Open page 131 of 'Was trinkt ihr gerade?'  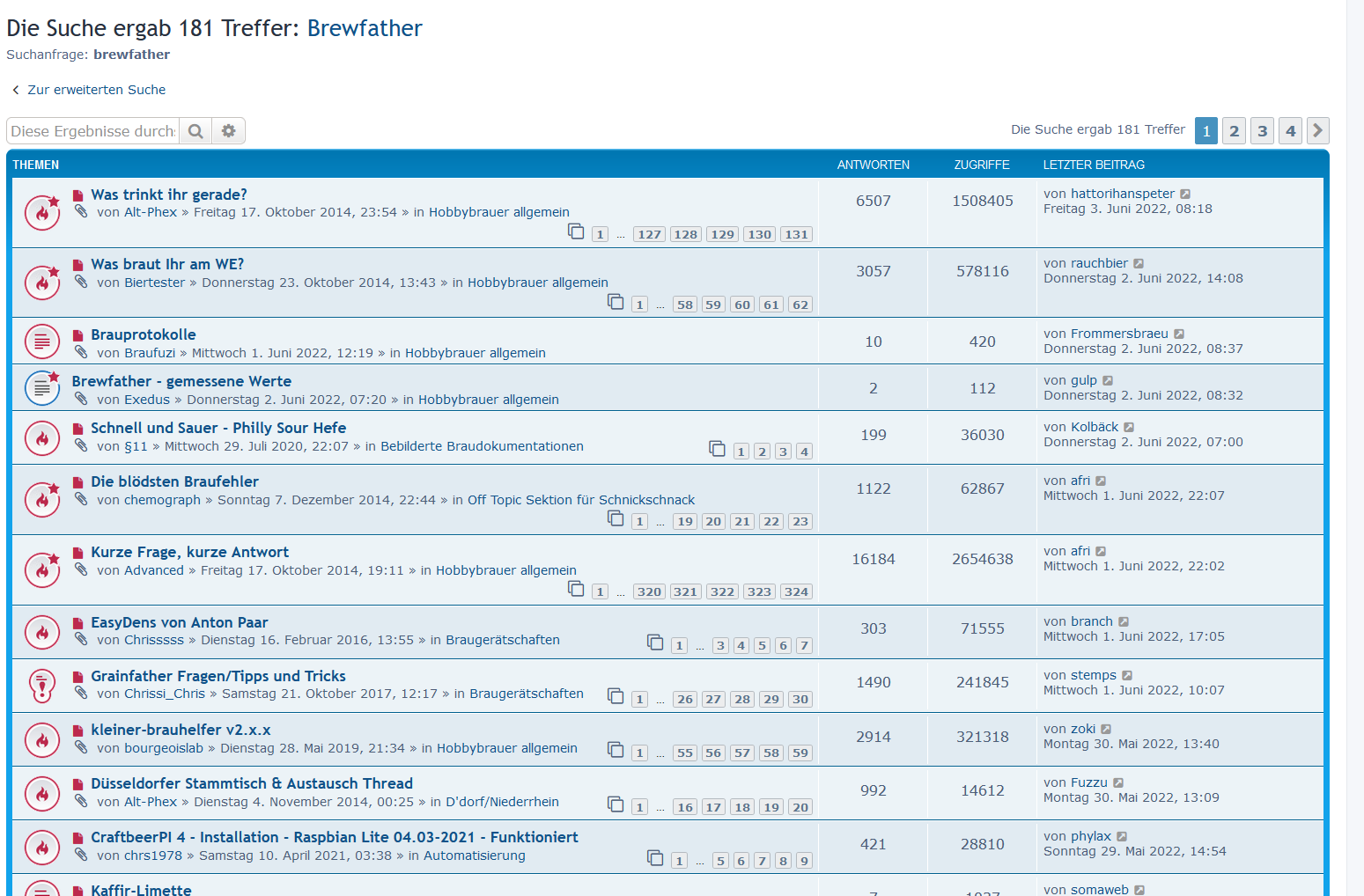(x=796, y=235)
